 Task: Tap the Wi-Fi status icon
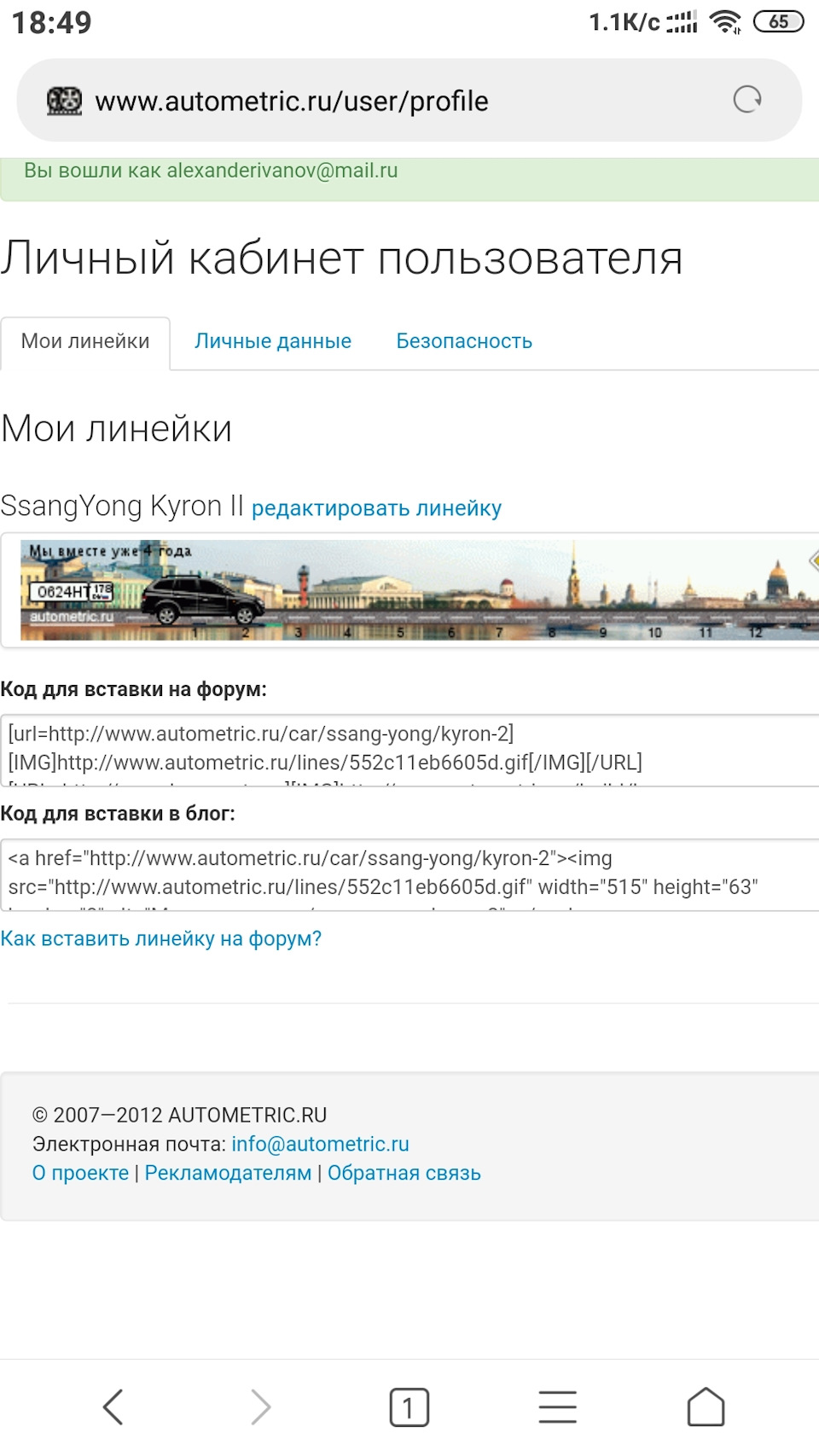pyautogui.click(x=726, y=21)
